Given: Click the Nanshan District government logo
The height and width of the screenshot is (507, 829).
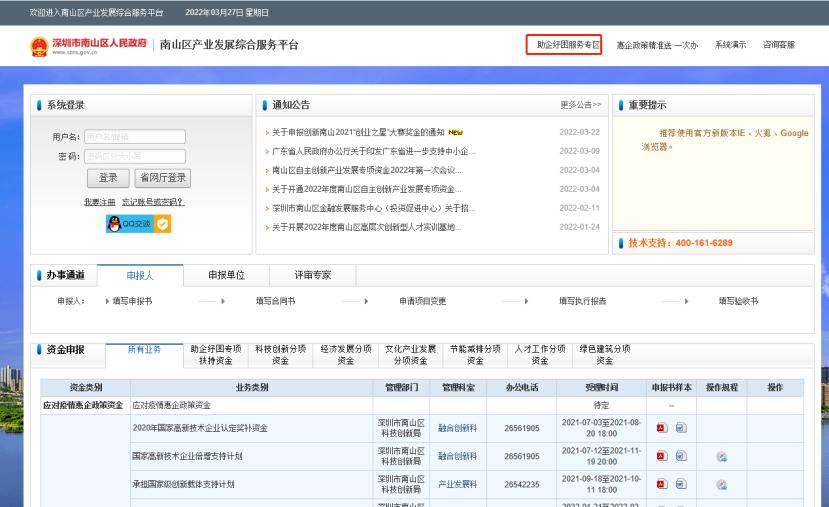Looking at the screenshot, I should tap(40, 45).
